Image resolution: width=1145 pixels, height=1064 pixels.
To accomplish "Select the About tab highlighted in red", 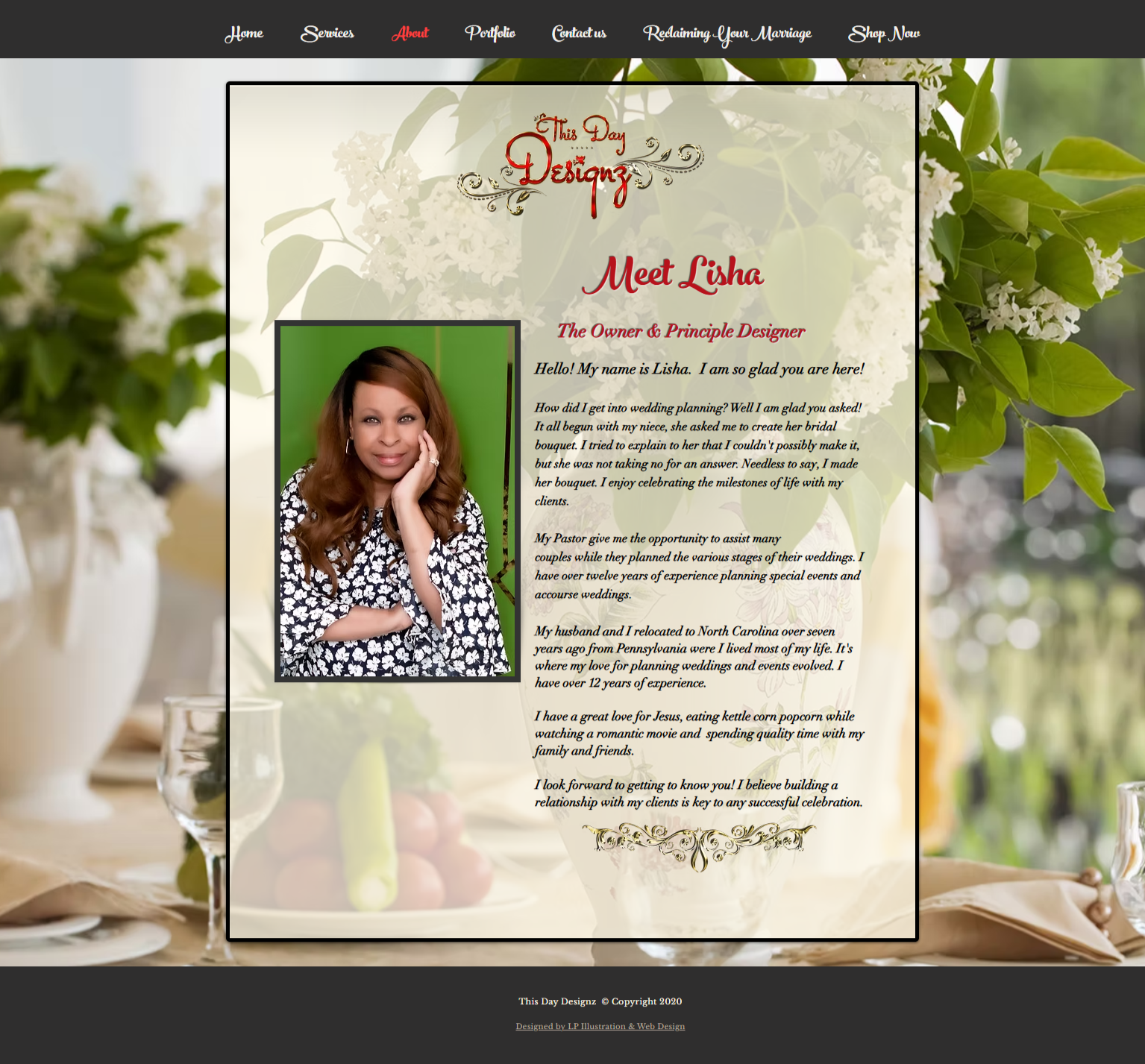I will tap(410, 33).
